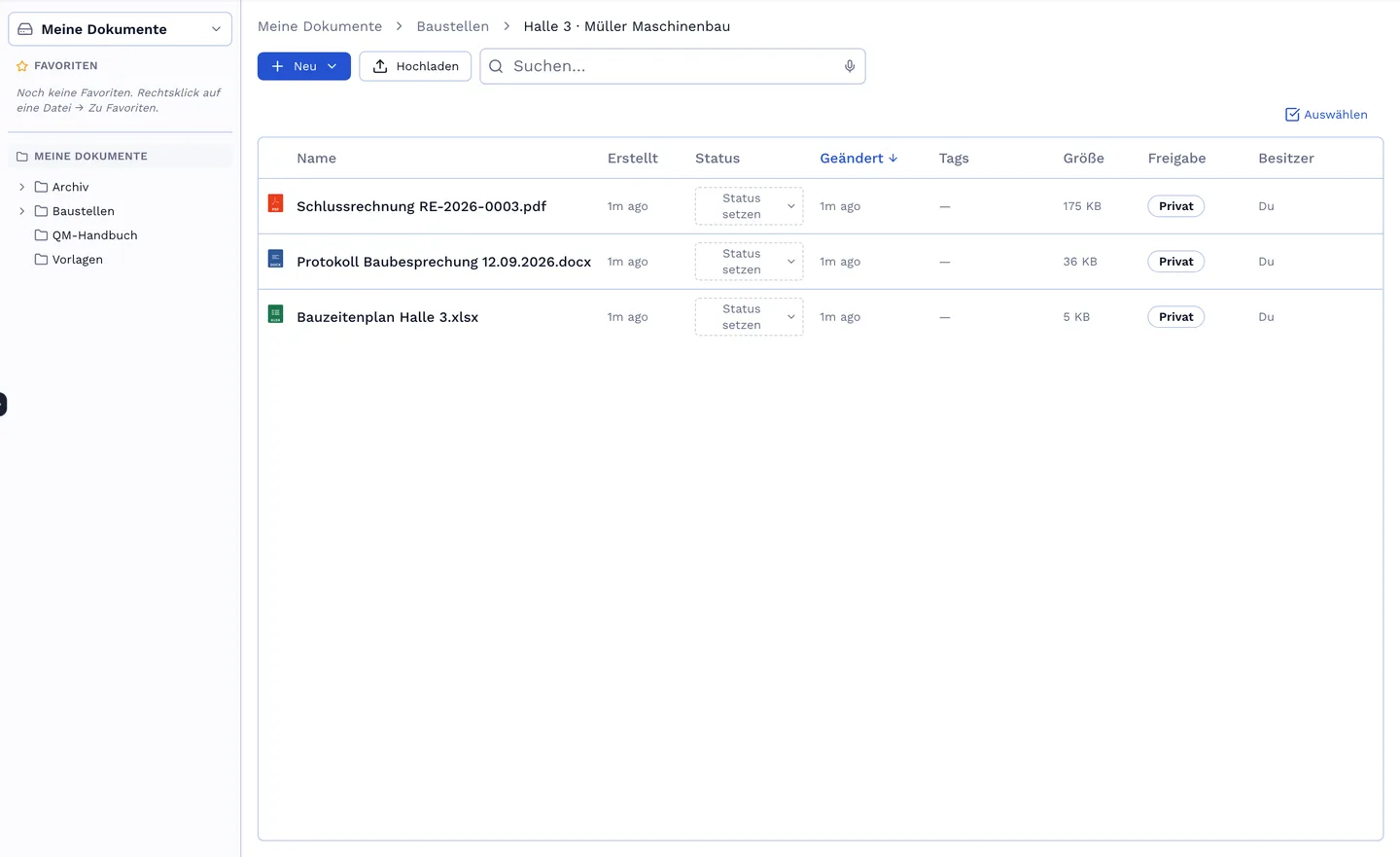Screen dimensions: 1400x857
Task: Click the folder icon of the MEINE DOKUMENTE heading
Action: [x=22, y=156]
